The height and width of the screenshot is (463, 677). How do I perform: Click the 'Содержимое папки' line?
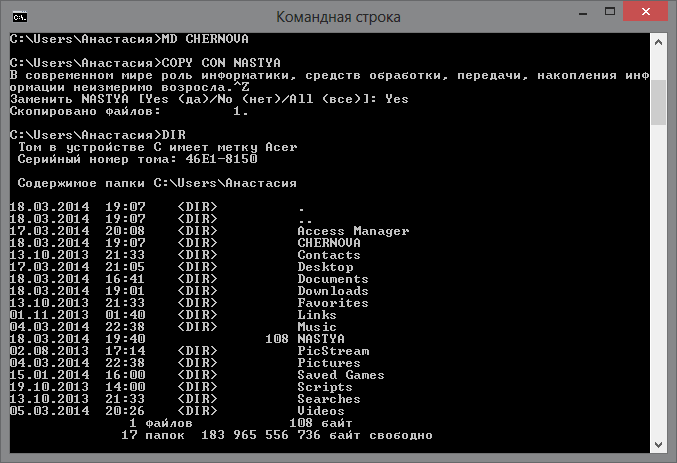[x=157, y=183]
